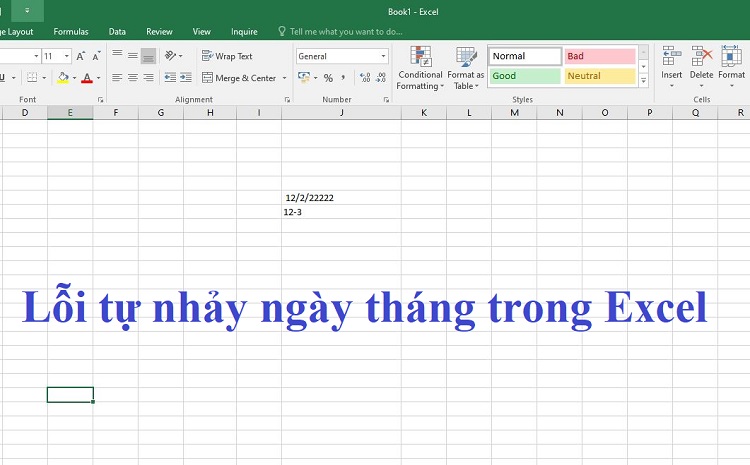
Task: Click Decrease Decimal icon
Action: click(x=381, y=78)
